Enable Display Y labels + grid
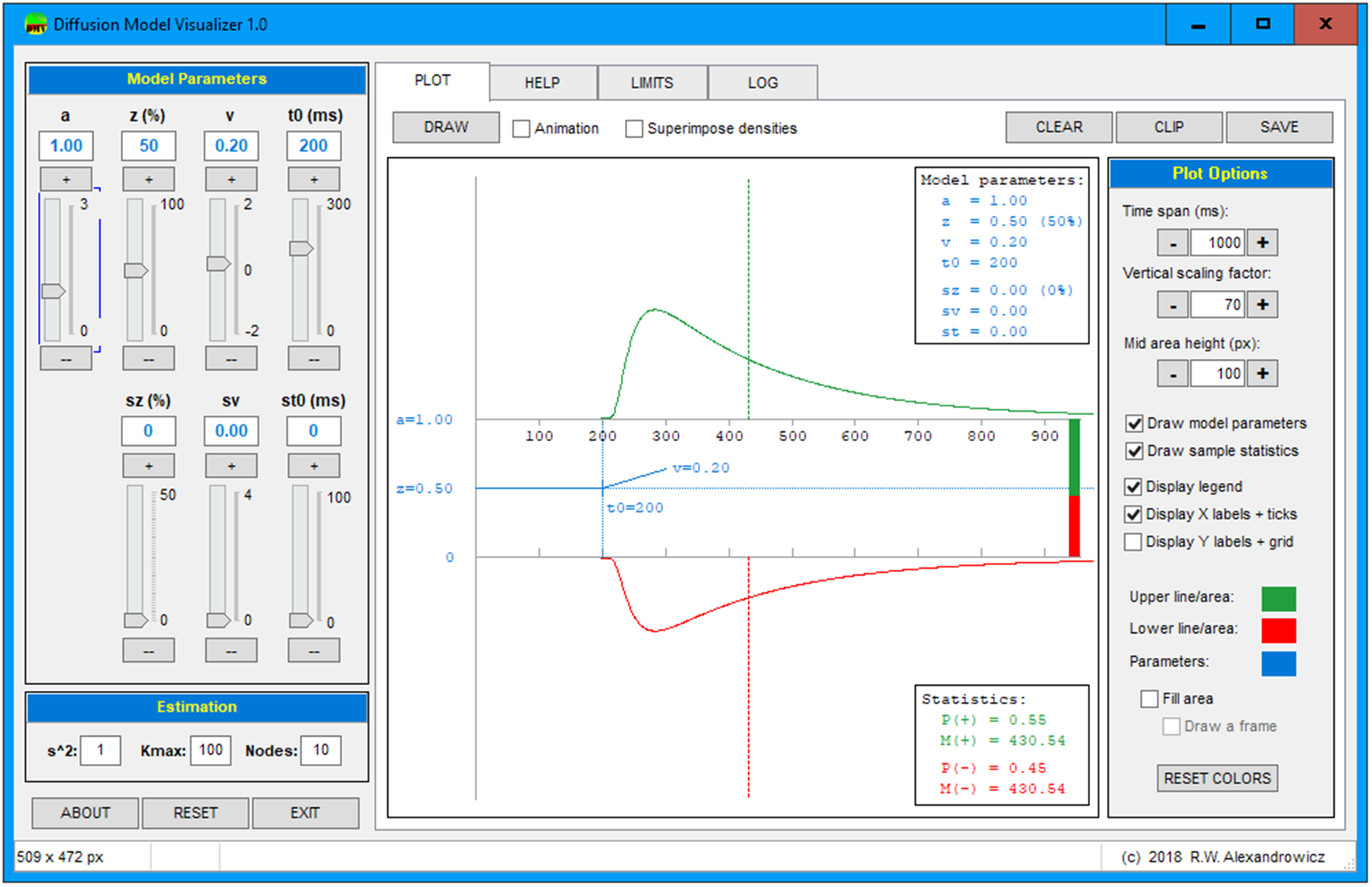The height and width of the screenshot is (887, 1372). click(1134, 542)
